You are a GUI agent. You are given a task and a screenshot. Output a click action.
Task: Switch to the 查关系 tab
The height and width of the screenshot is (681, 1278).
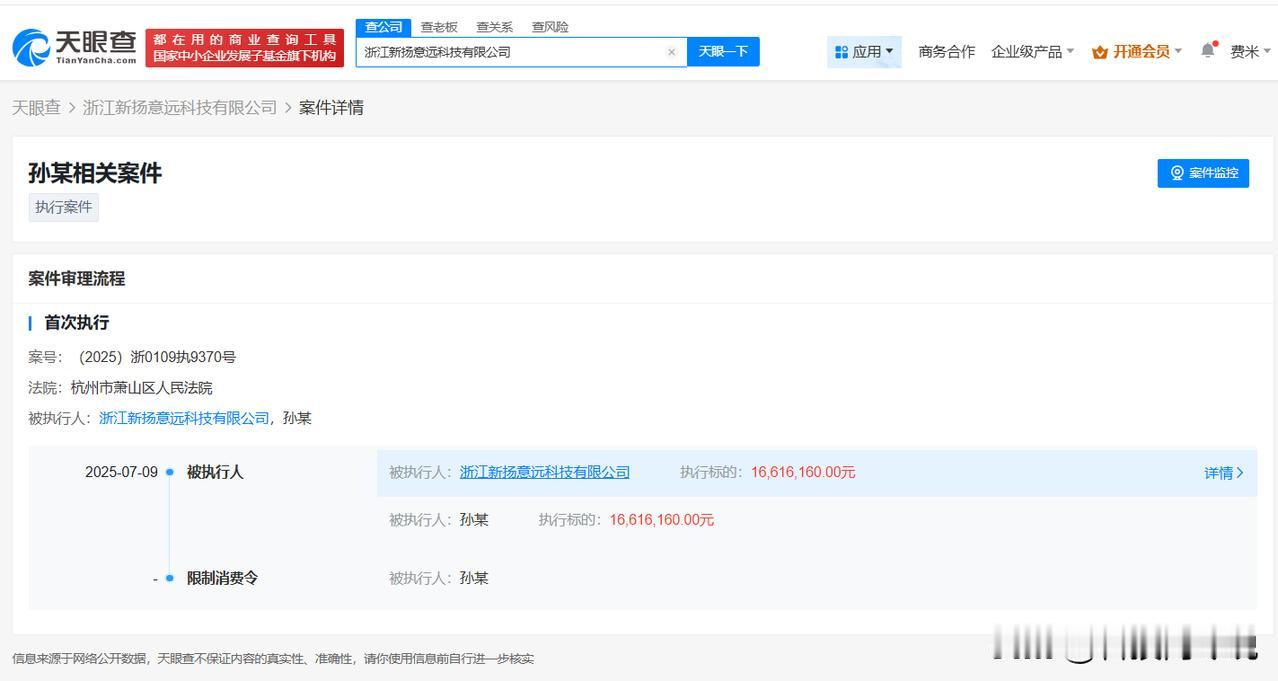494,27
